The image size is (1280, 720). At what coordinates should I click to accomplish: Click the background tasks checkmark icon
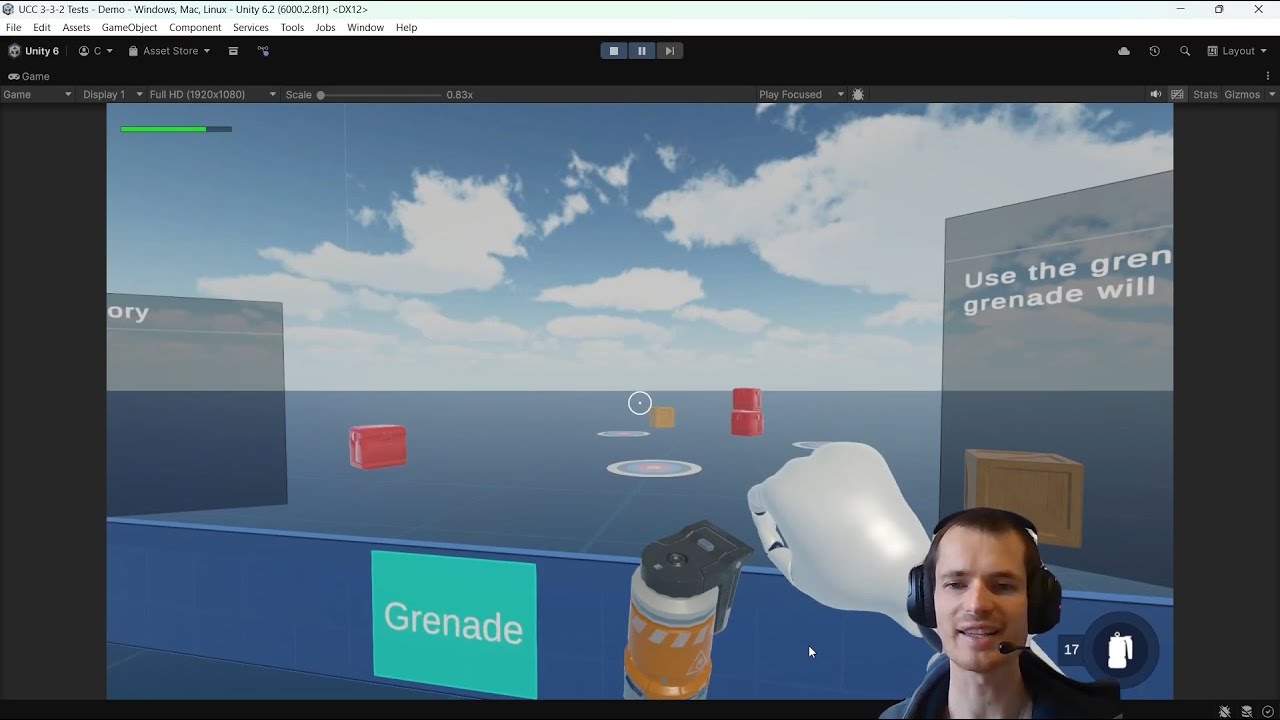coord(1267,711)
